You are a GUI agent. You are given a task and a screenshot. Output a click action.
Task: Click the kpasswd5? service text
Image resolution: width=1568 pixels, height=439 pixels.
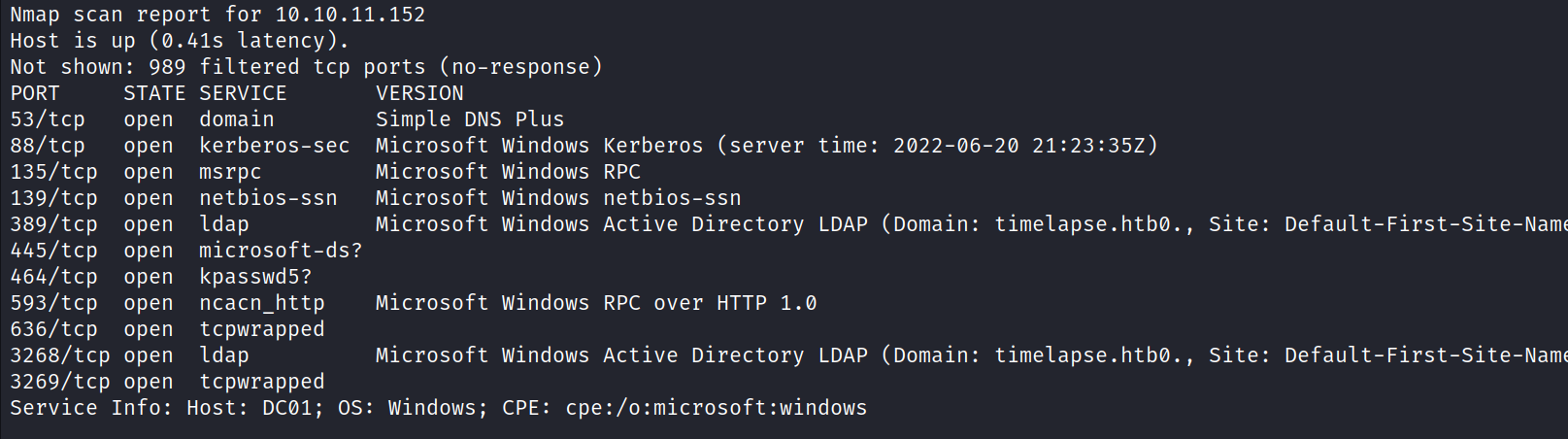[255, 277]
